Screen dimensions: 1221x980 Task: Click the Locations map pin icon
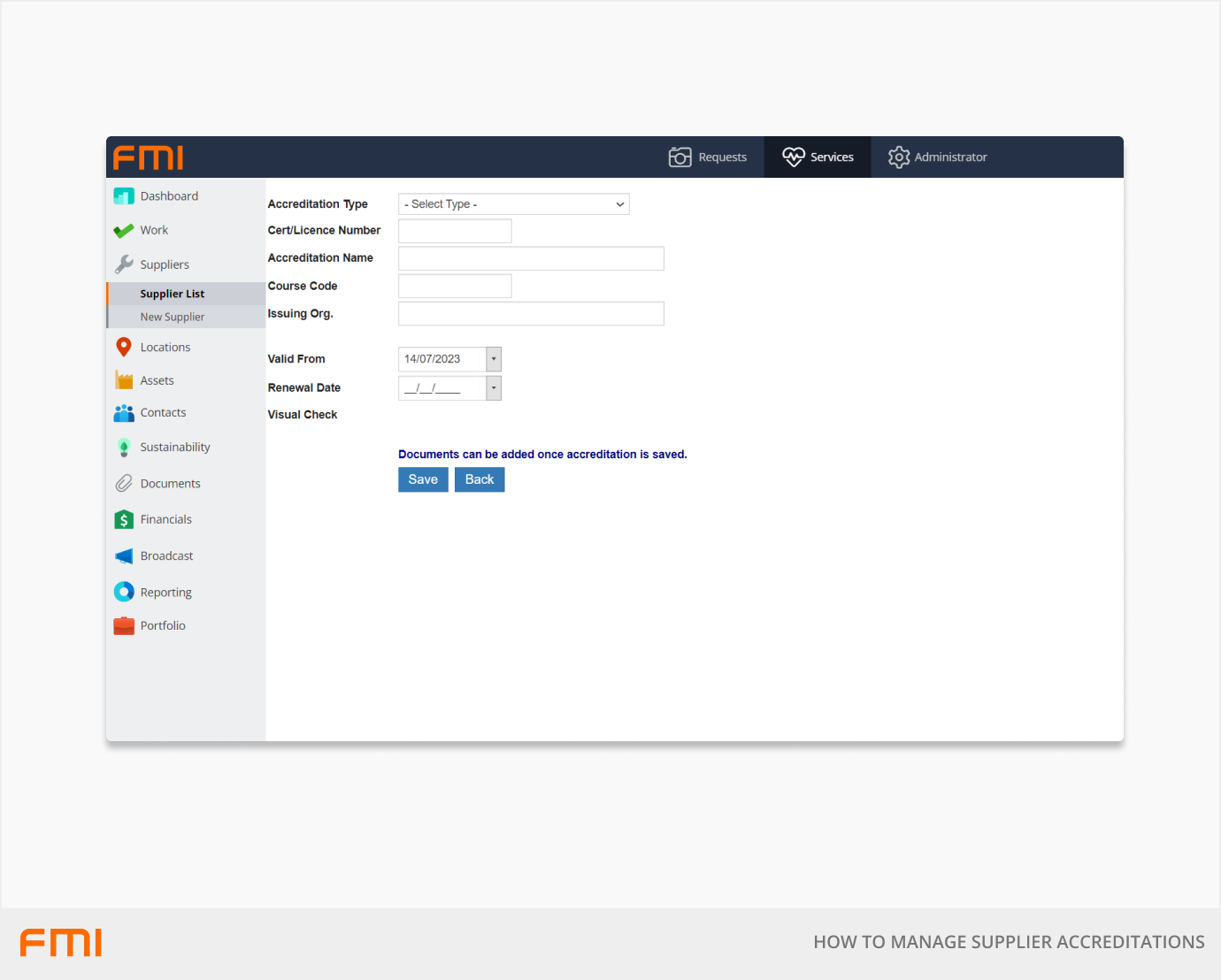tap(124, 348)
